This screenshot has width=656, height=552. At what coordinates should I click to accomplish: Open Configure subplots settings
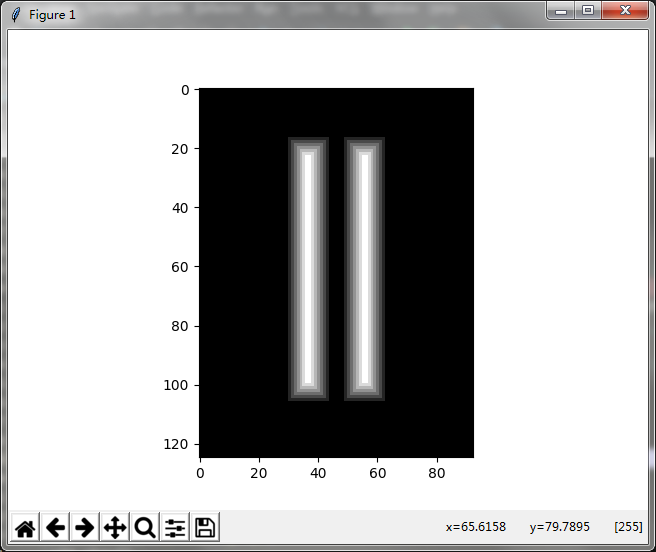[x=175, y=527]
